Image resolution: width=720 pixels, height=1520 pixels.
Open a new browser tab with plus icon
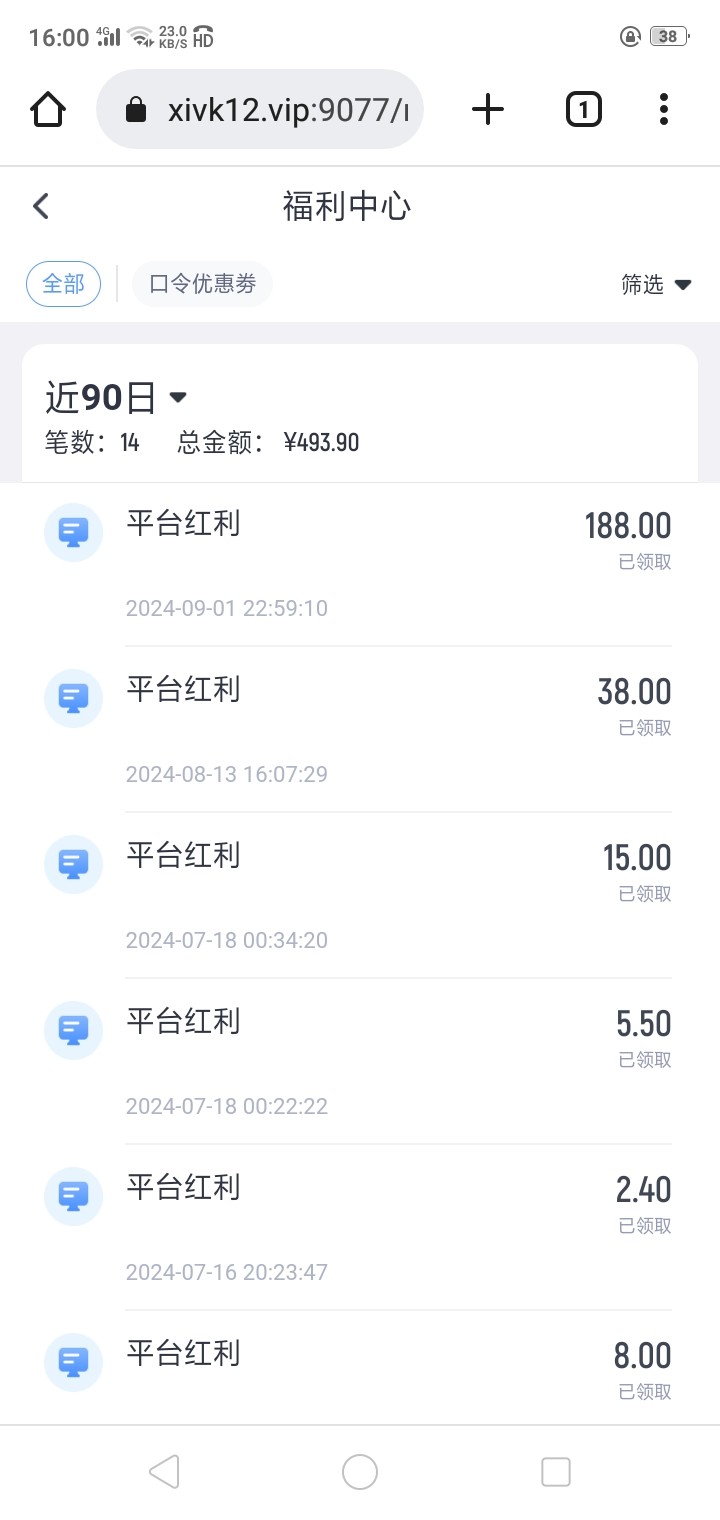[488, 109]
